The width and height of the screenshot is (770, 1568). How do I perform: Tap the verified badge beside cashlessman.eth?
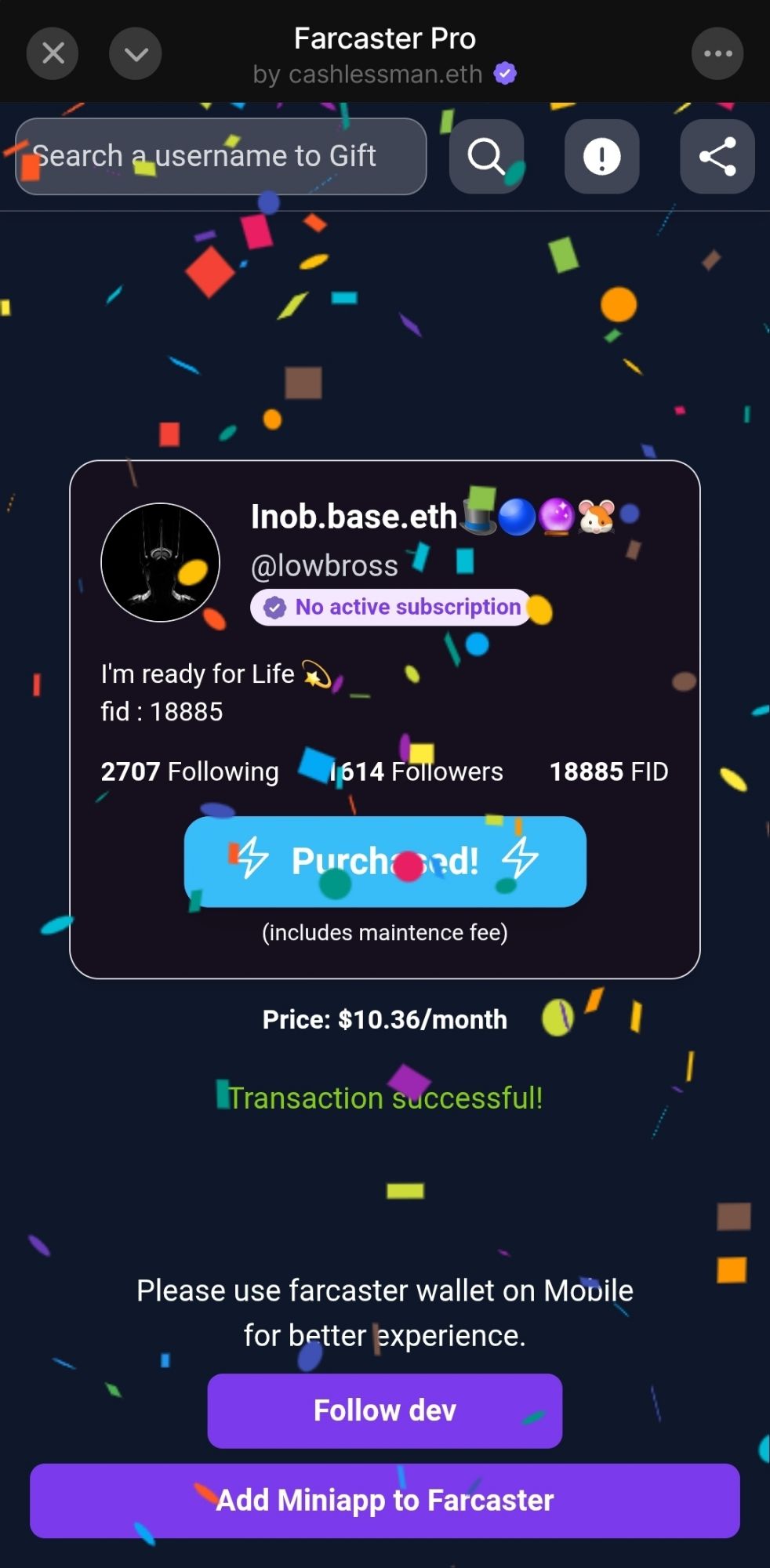pos(505,74)
